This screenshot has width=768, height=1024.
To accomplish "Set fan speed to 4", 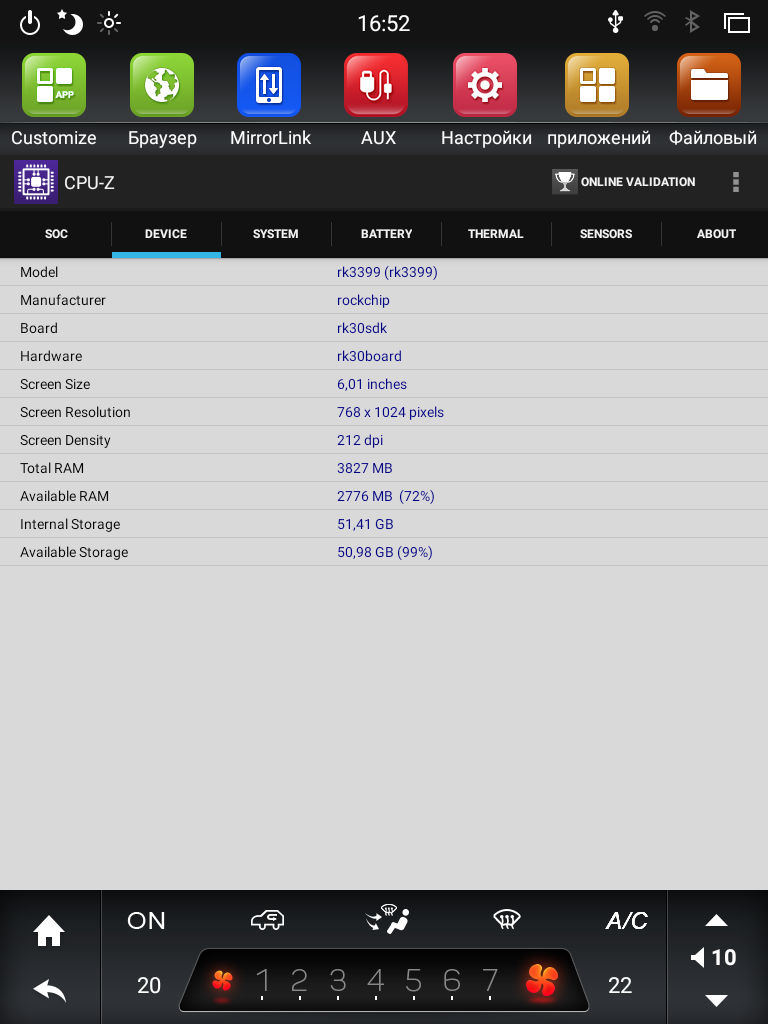I will coord(376,981).
